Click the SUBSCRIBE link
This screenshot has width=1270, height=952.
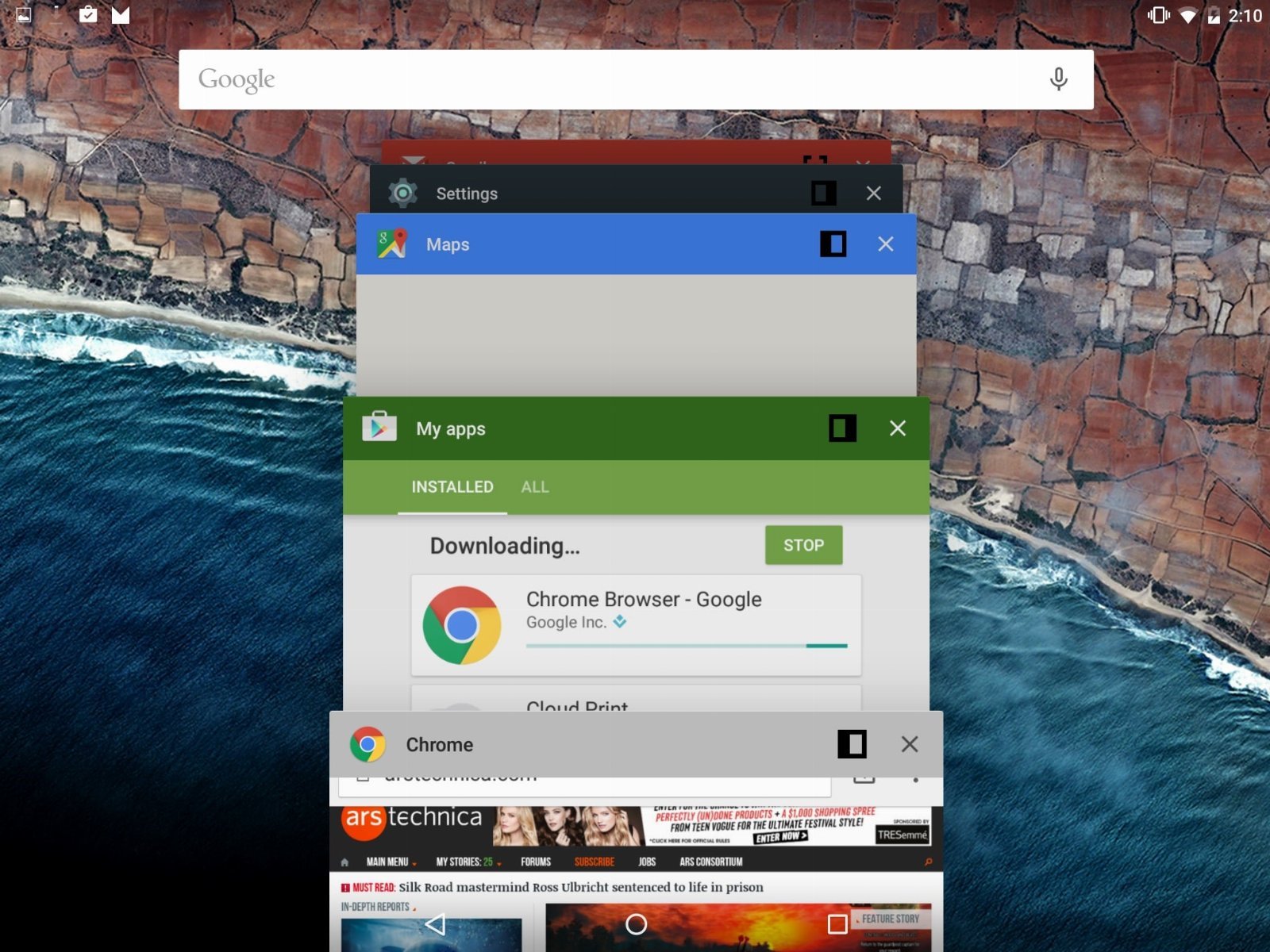click(x=595, y=862)
